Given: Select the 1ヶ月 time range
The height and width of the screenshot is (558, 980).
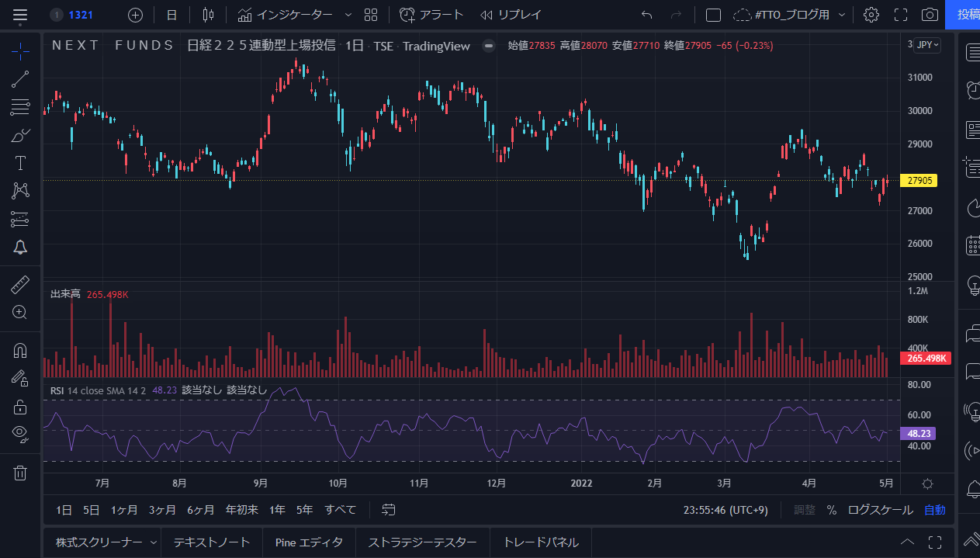Looking at the screenshot, I should 124,510.
